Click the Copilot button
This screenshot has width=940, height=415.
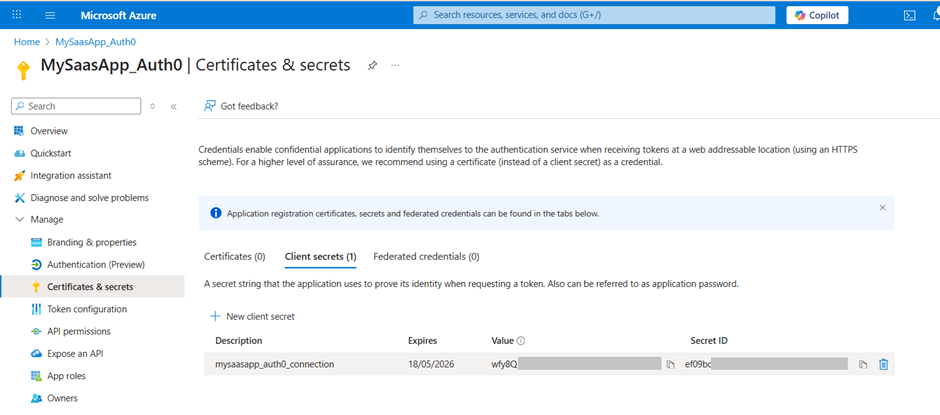(x=817, y=15)
